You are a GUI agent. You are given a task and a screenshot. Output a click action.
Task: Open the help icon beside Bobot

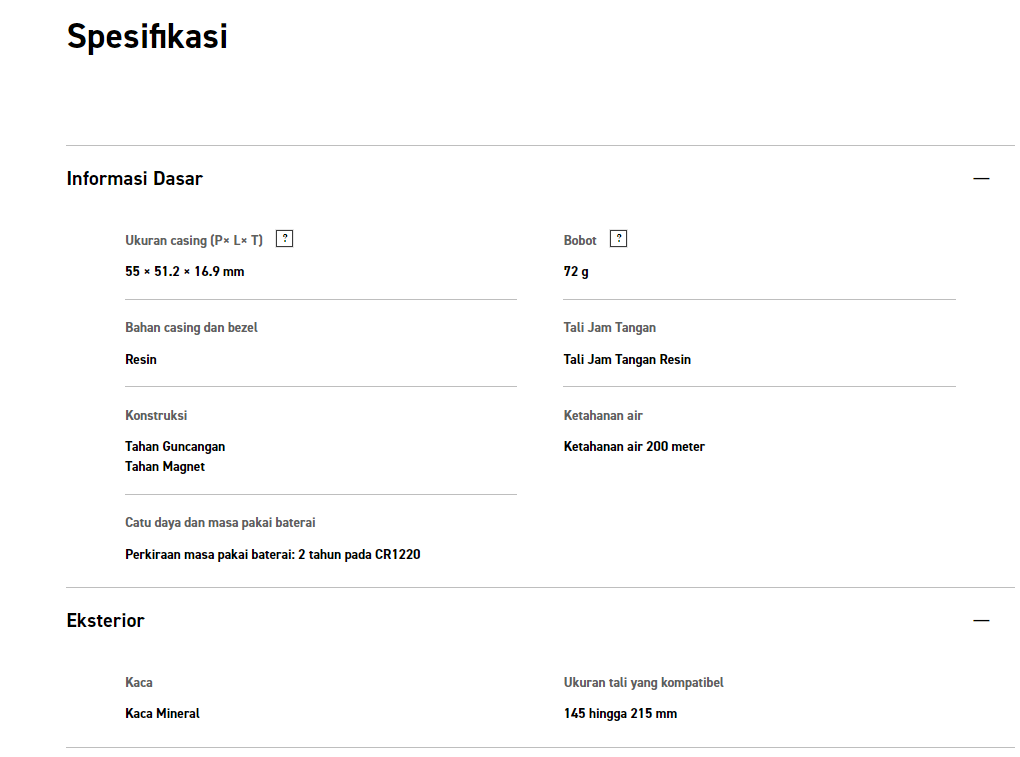click(x=619, y=239)
